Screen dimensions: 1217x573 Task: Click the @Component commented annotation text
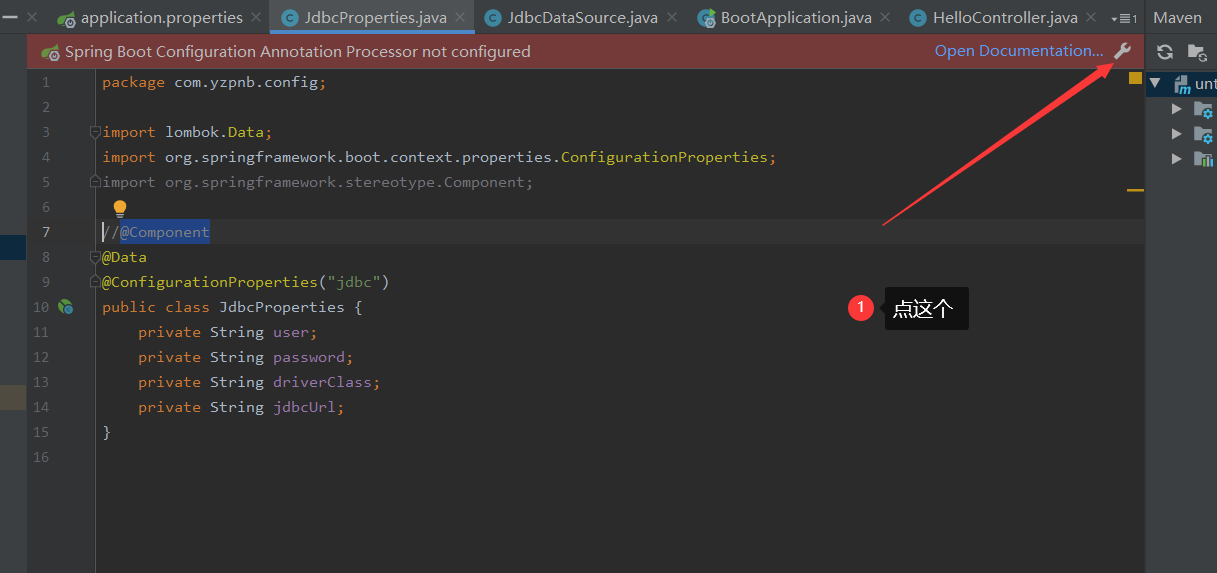(x=164, y=232)
